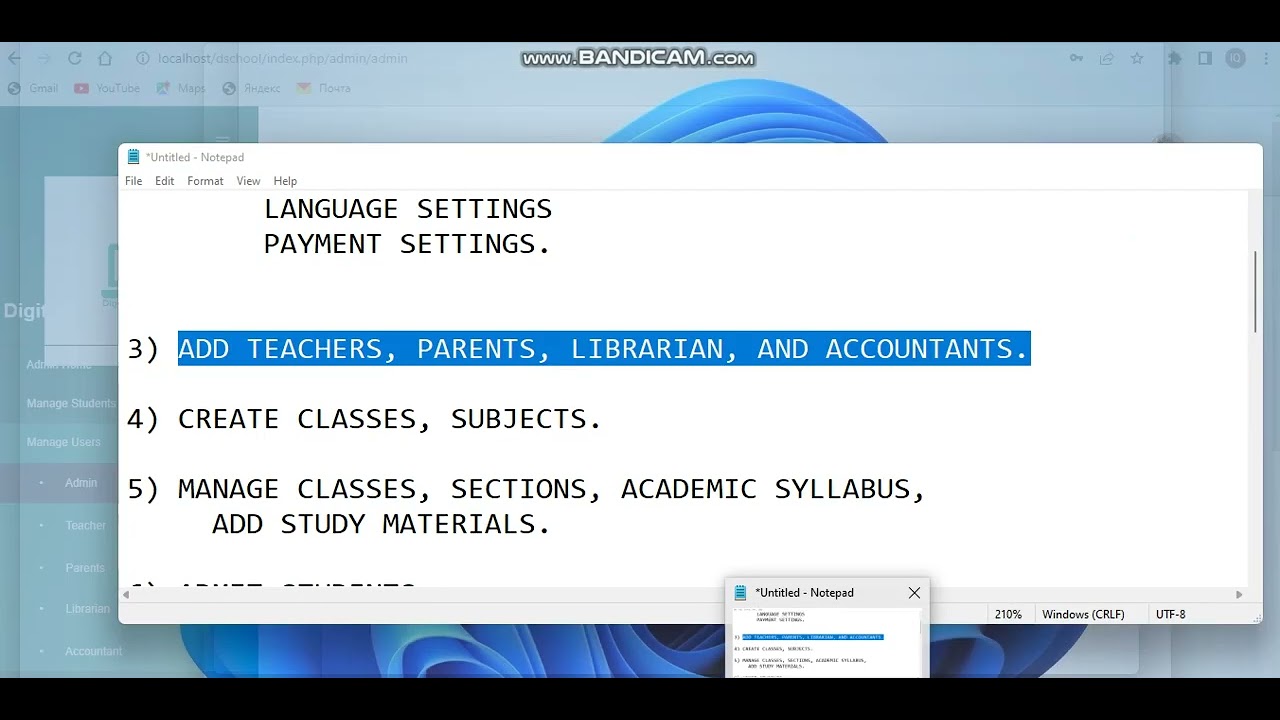Open the Help menu in Notepad
The width and height of the screenshot is (1280, 720).
tap(285, 181)
